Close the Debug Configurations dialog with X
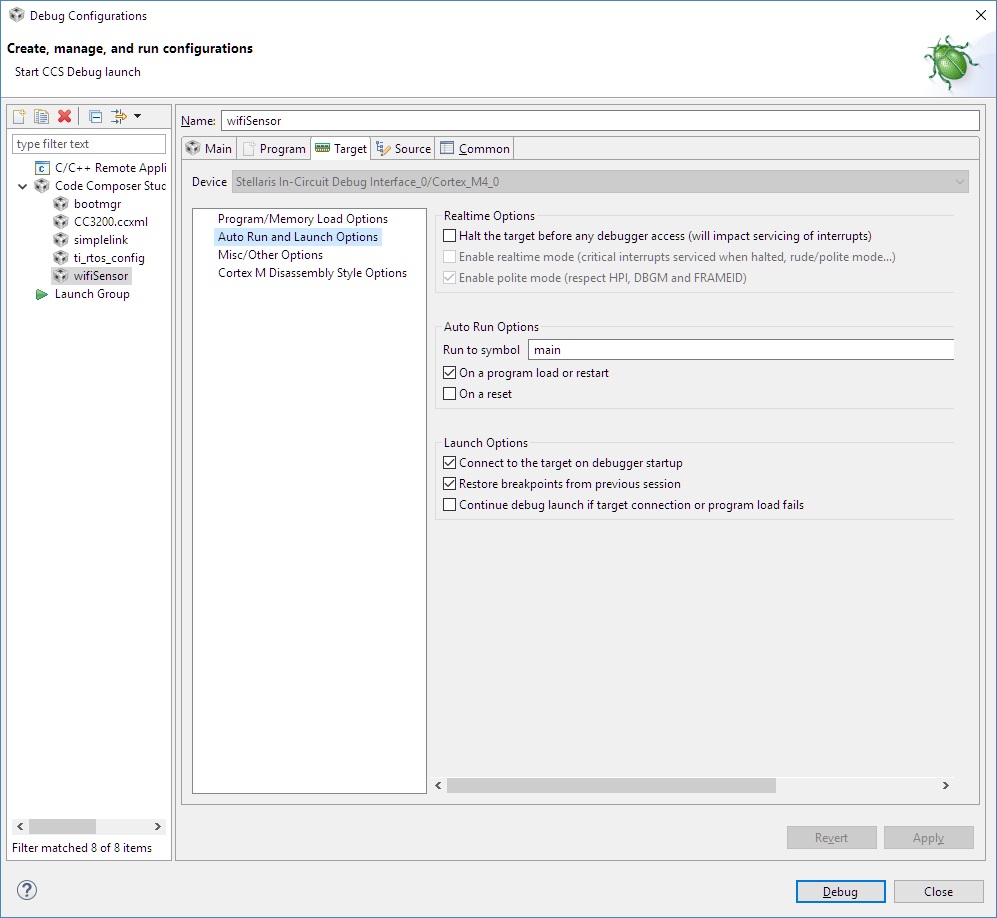This screenshot has height=918, width=997. click(980, 15)
